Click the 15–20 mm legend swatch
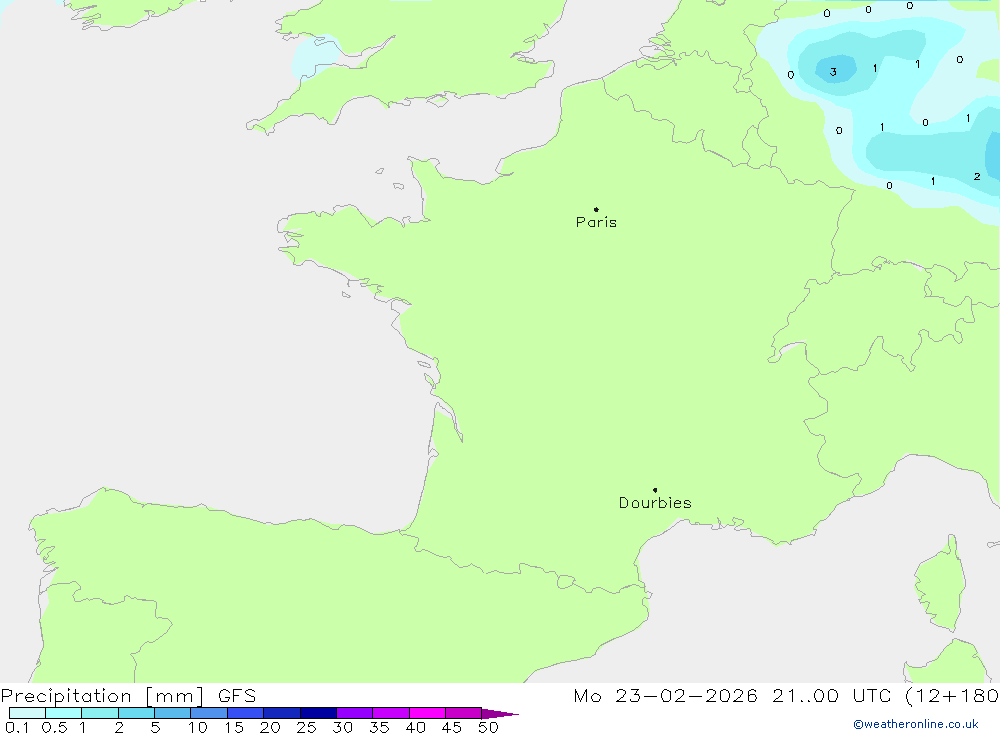The image size is (1000, 733). [246, 713]
